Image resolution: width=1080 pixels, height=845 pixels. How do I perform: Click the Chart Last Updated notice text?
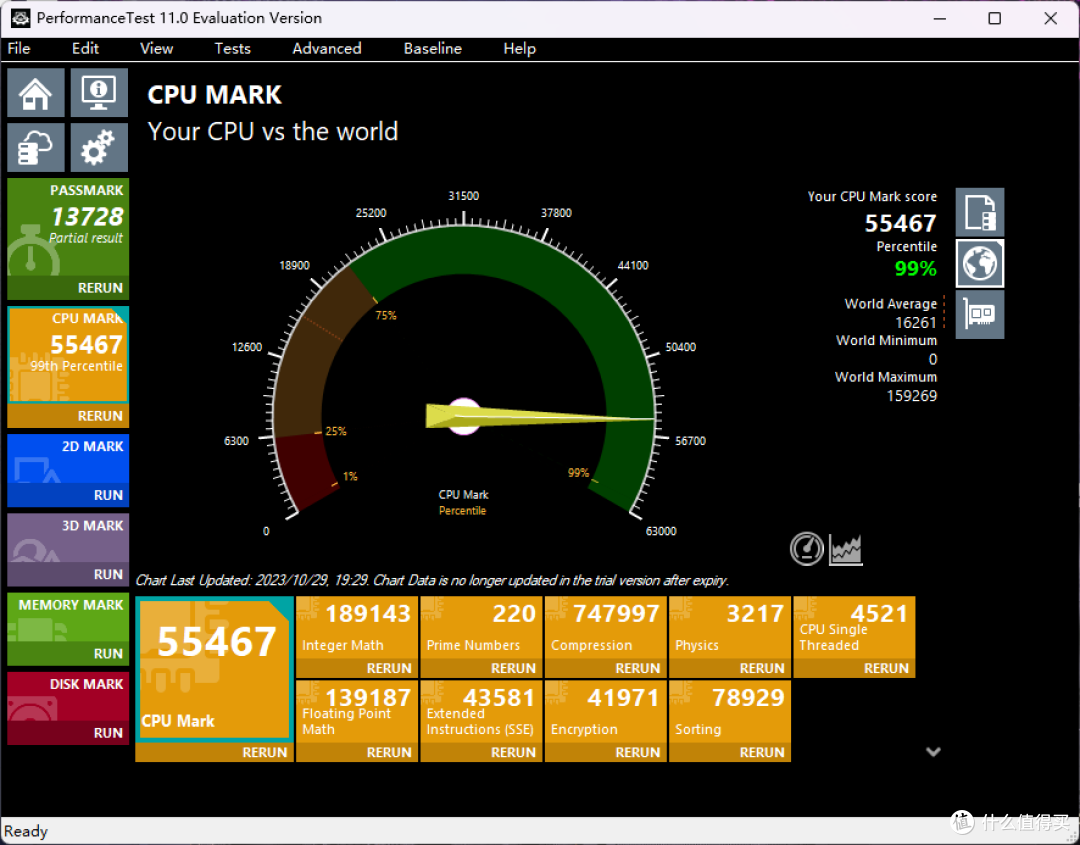coord(432,580)
